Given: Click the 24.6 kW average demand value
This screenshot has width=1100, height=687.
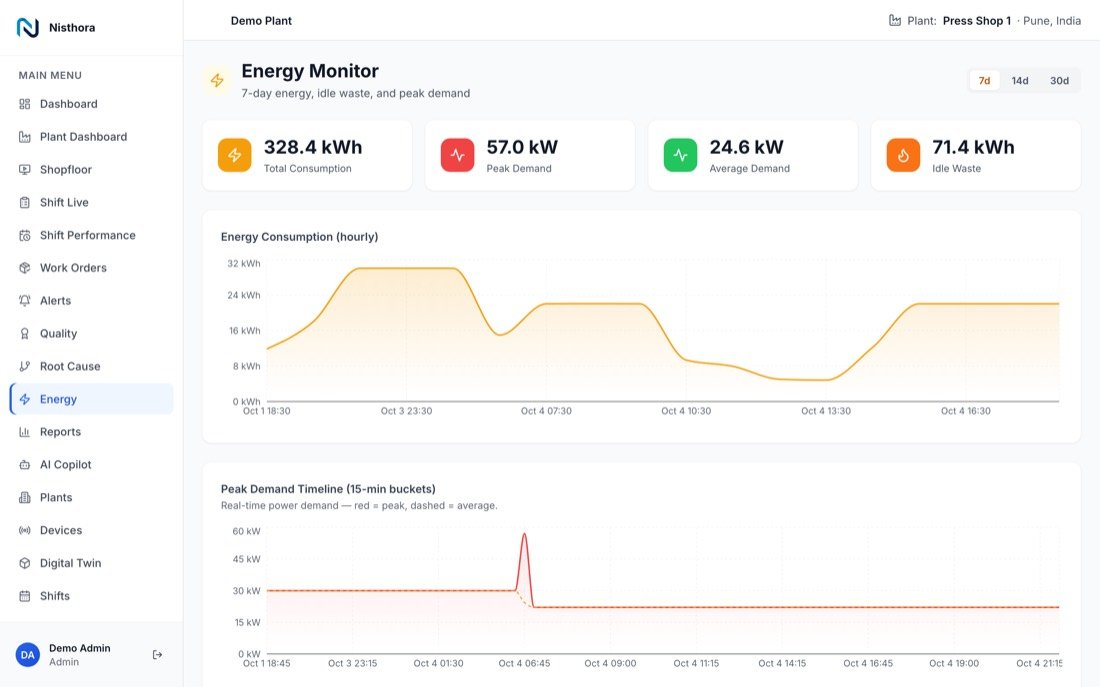Looking at the screenshot, I should pos(746,147).
